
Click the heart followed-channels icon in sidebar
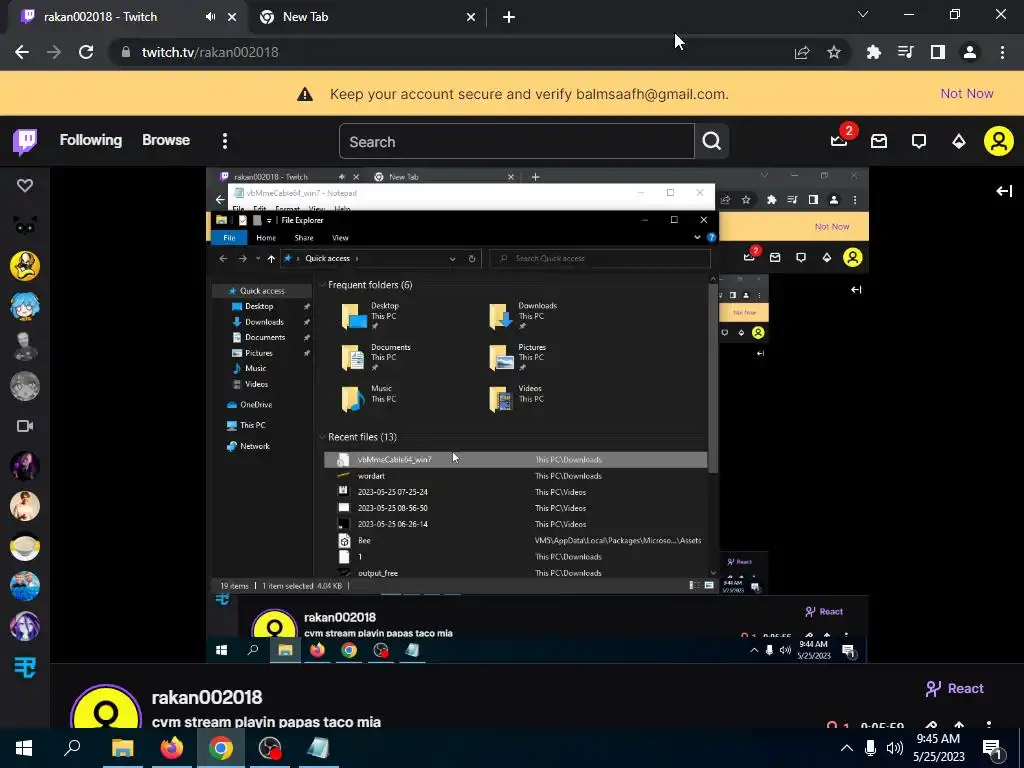pyautogui.click(x=25, y=186)
